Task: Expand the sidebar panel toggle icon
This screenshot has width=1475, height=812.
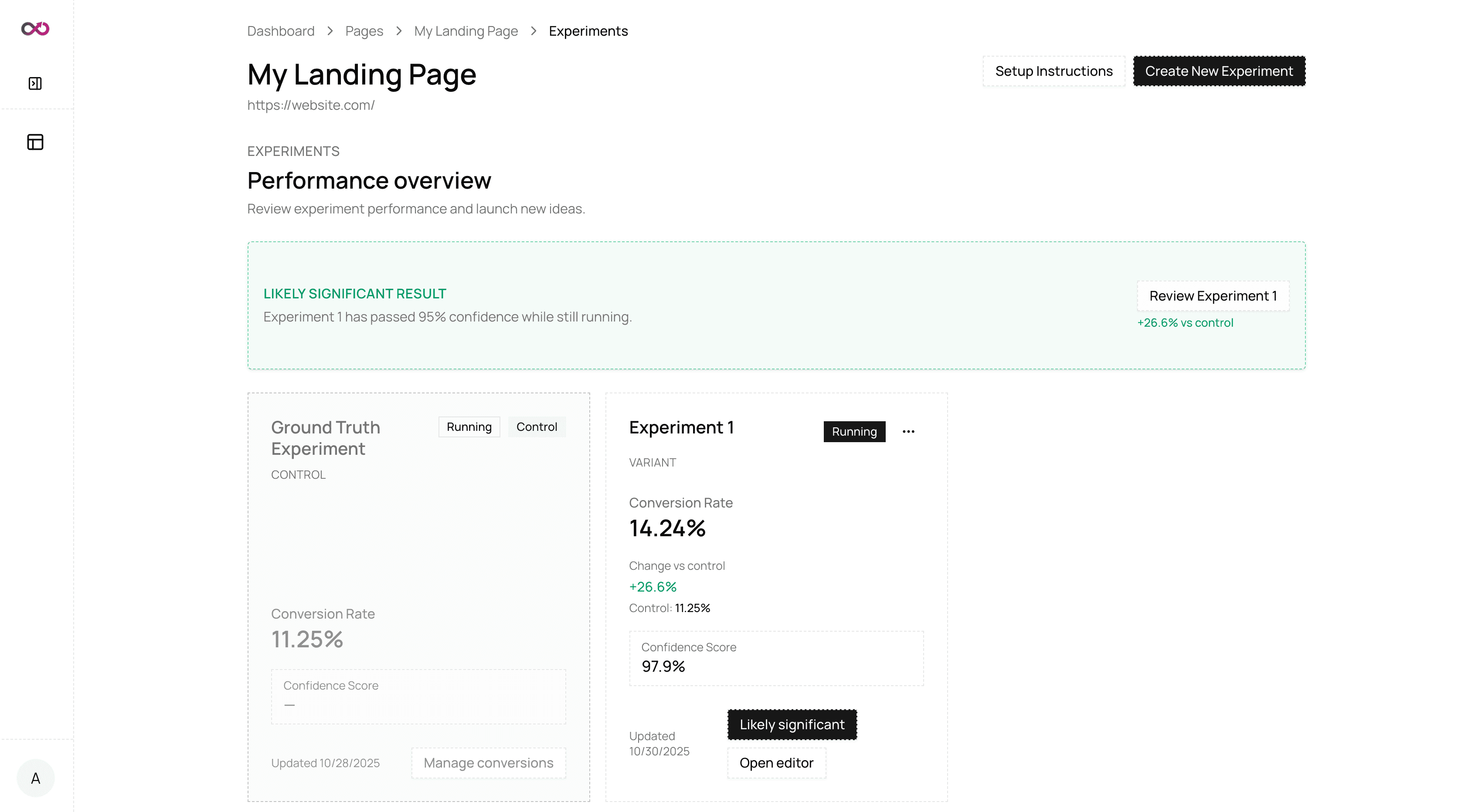Action: [x=35, y=84]
